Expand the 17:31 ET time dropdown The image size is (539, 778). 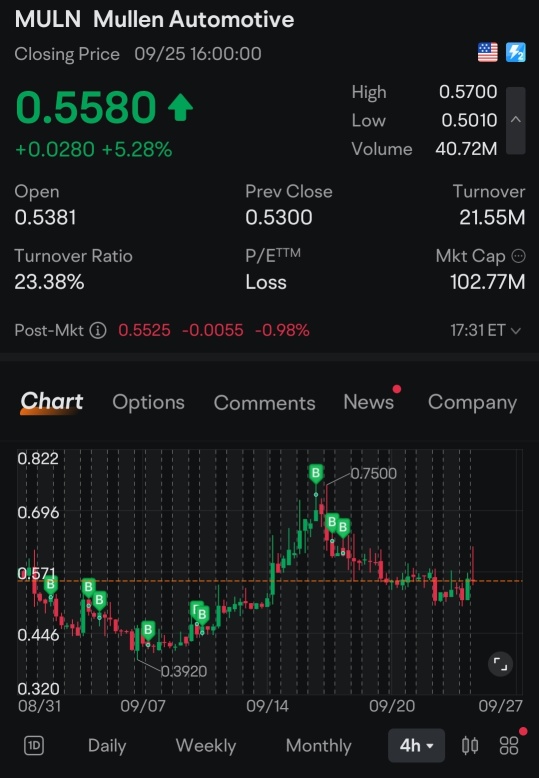485,330
